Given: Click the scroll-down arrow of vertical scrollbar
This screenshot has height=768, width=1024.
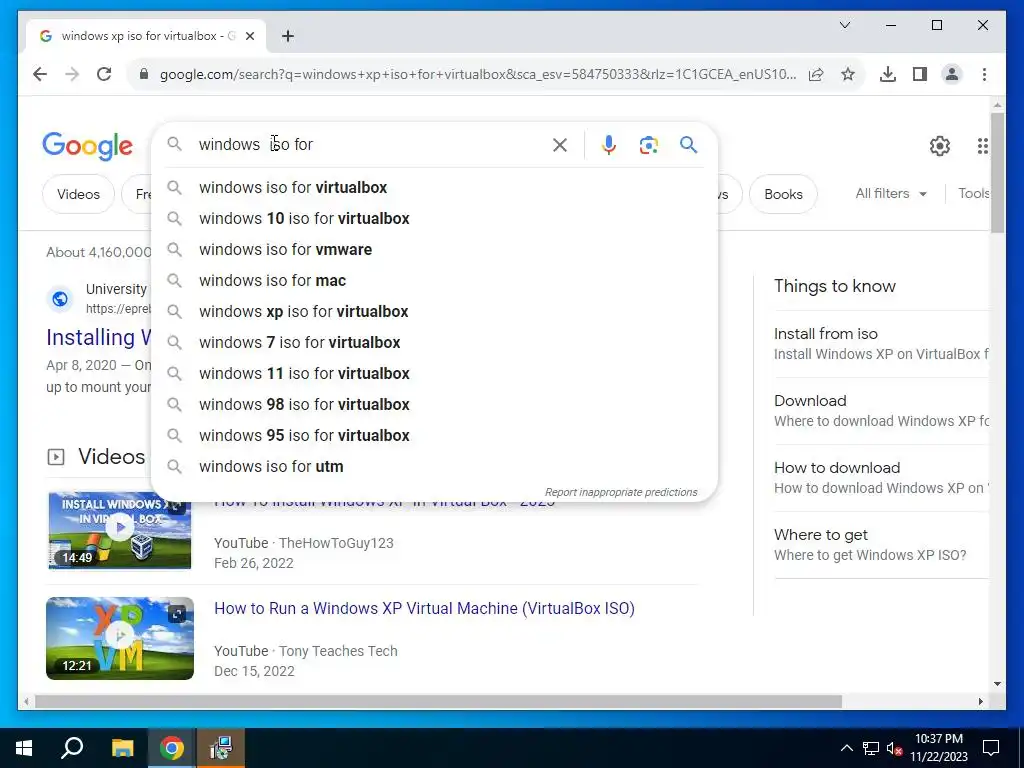Looking at the screenshot, I should (997, 684).
